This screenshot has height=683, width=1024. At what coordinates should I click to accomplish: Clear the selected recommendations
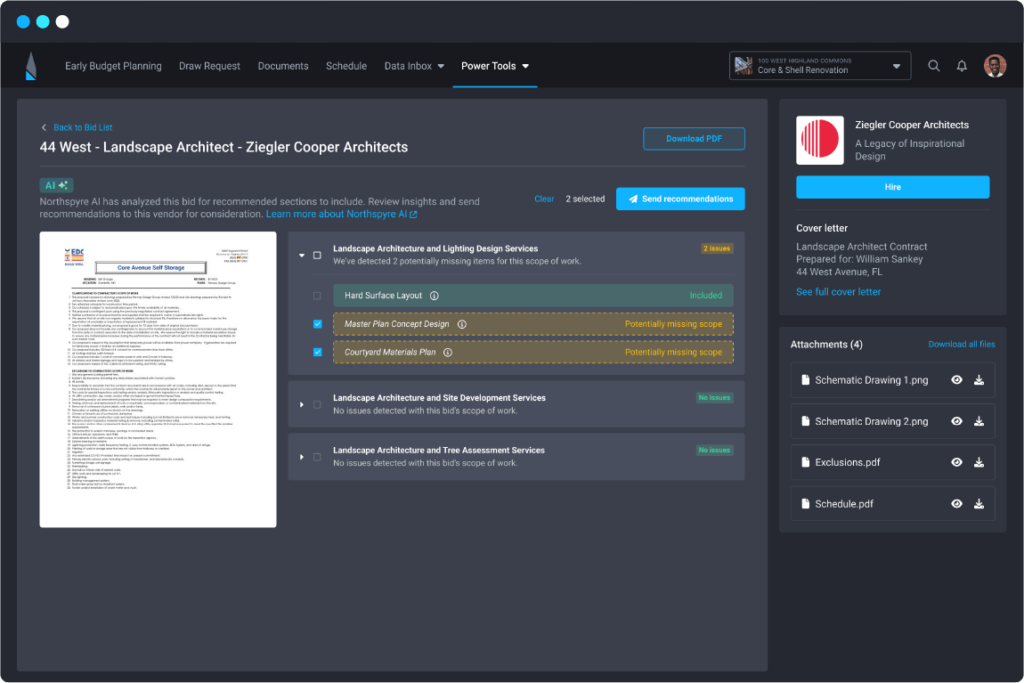[544, 199]
